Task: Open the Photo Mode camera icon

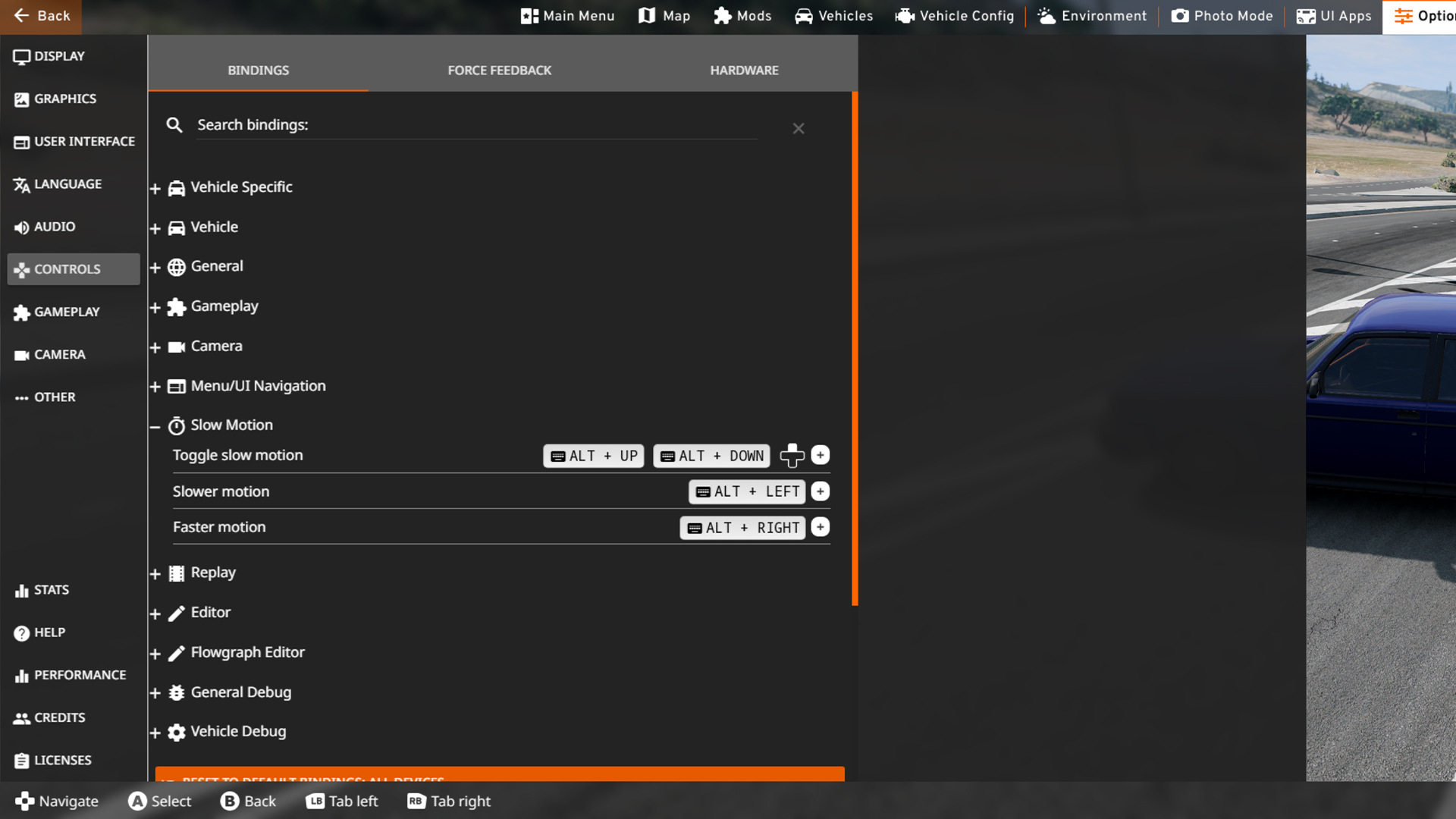Action: 1179,16
